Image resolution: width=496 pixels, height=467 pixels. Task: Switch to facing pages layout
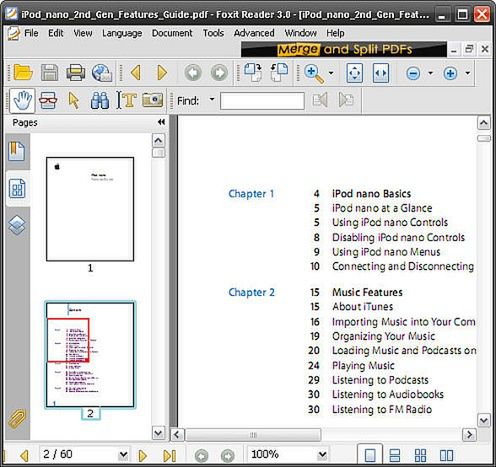click(446, 455)
